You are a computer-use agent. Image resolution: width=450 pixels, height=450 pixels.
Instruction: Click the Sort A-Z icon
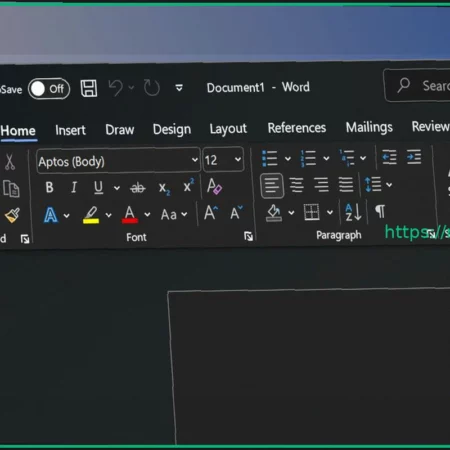pos(353,212)
